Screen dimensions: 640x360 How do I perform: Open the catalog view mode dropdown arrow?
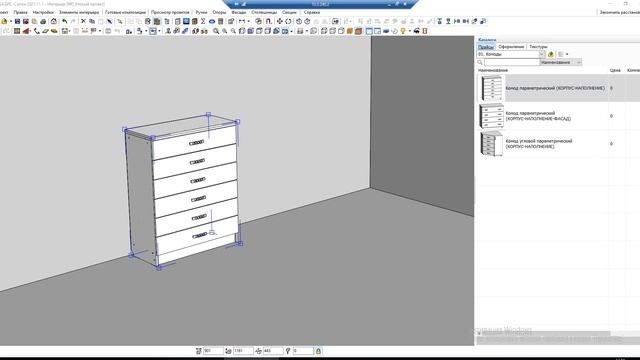click(567, 54)
